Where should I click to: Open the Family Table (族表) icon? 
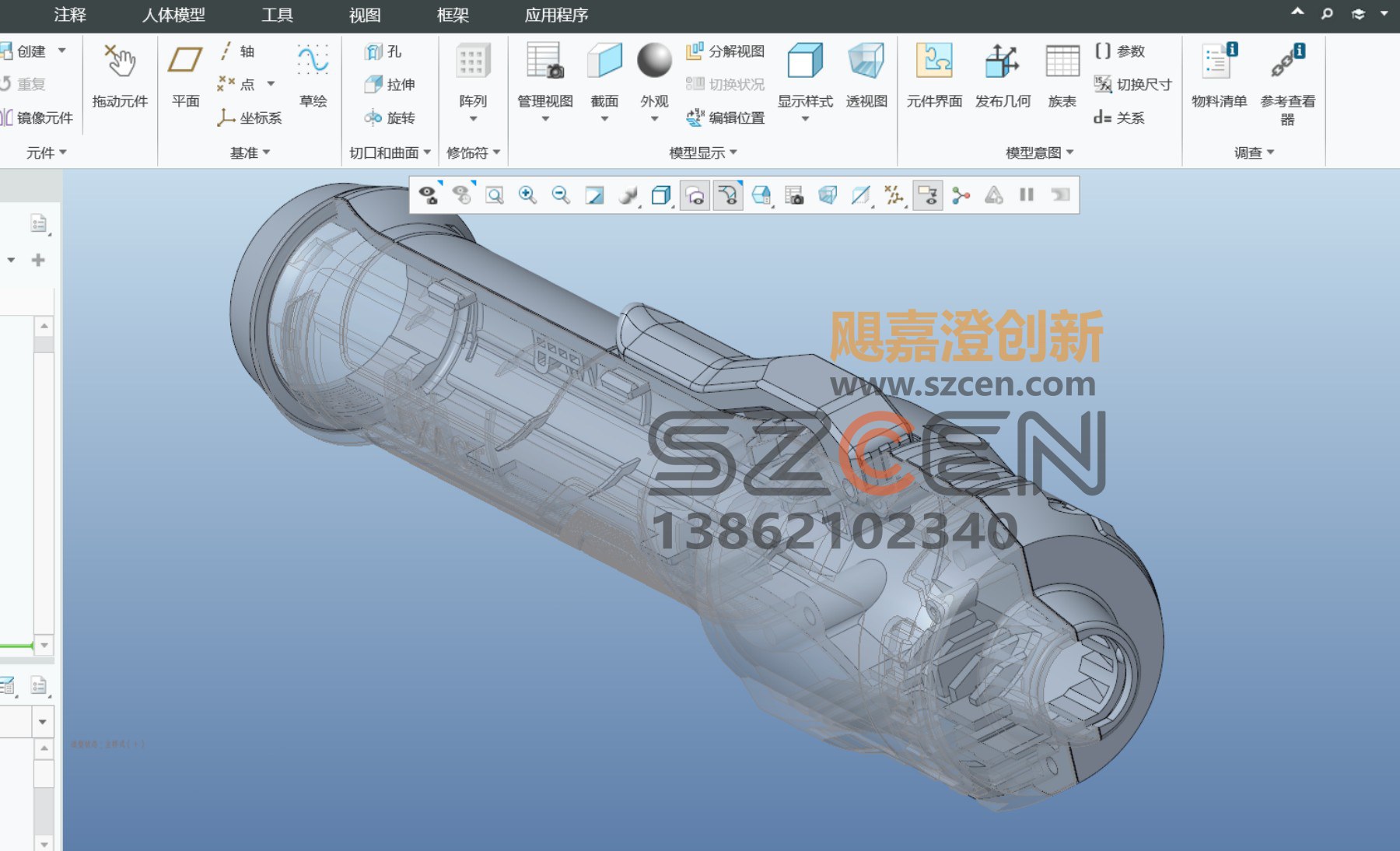click(x=1062, y=61)
